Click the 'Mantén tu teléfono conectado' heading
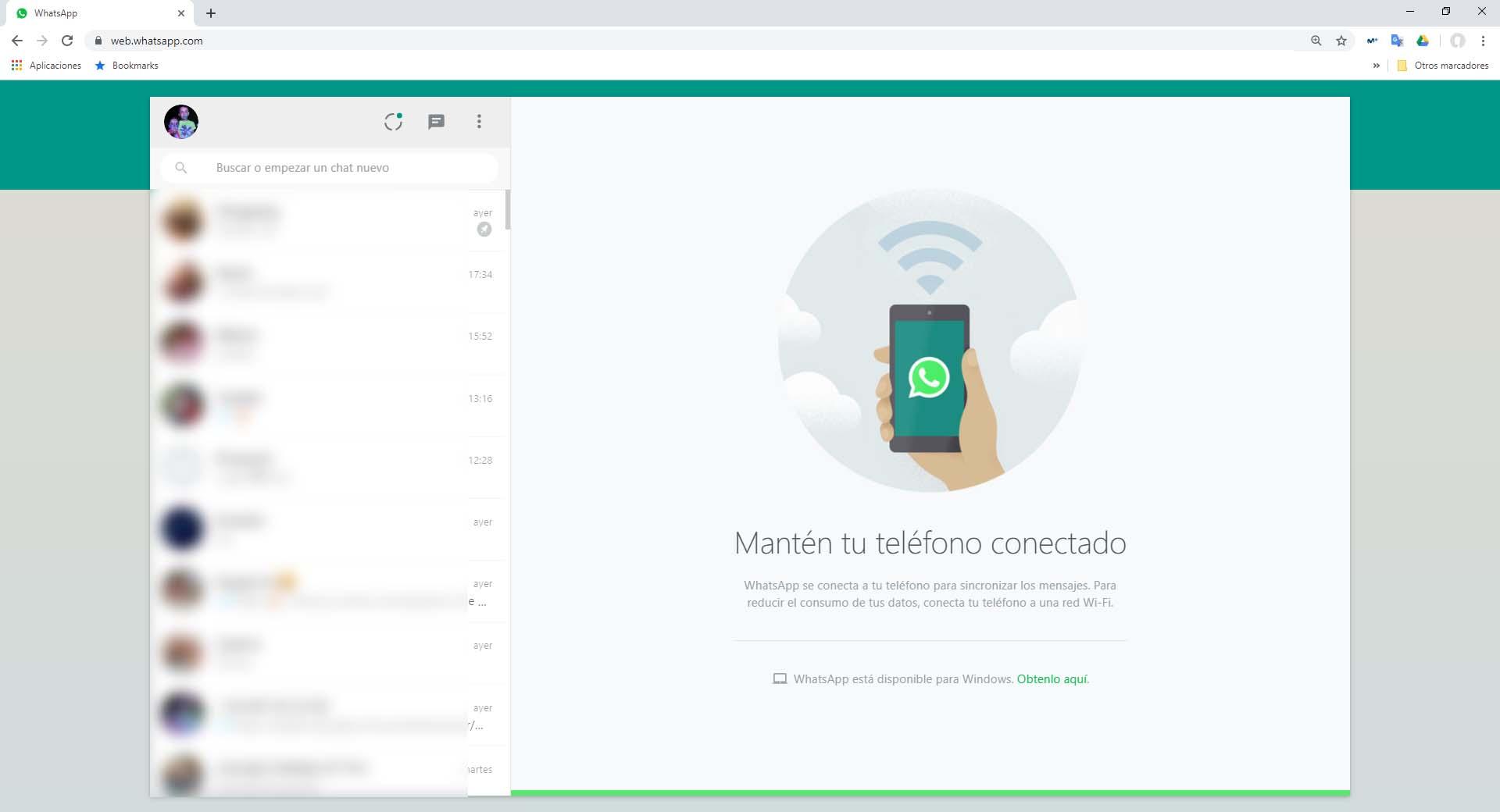1500x812 pixels. [930, 543]
